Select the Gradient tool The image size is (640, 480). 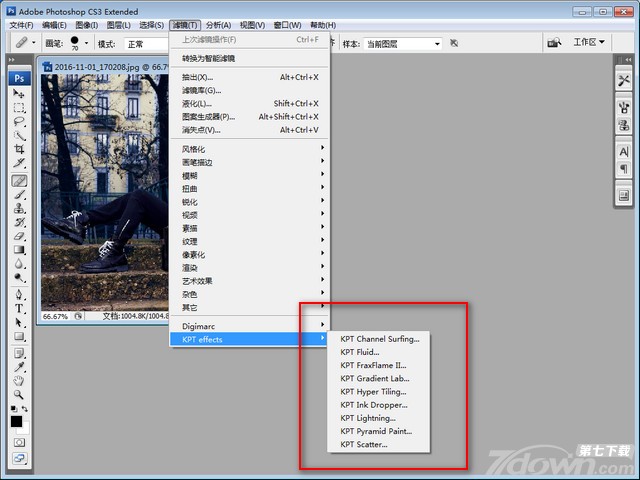click(19, 250)
